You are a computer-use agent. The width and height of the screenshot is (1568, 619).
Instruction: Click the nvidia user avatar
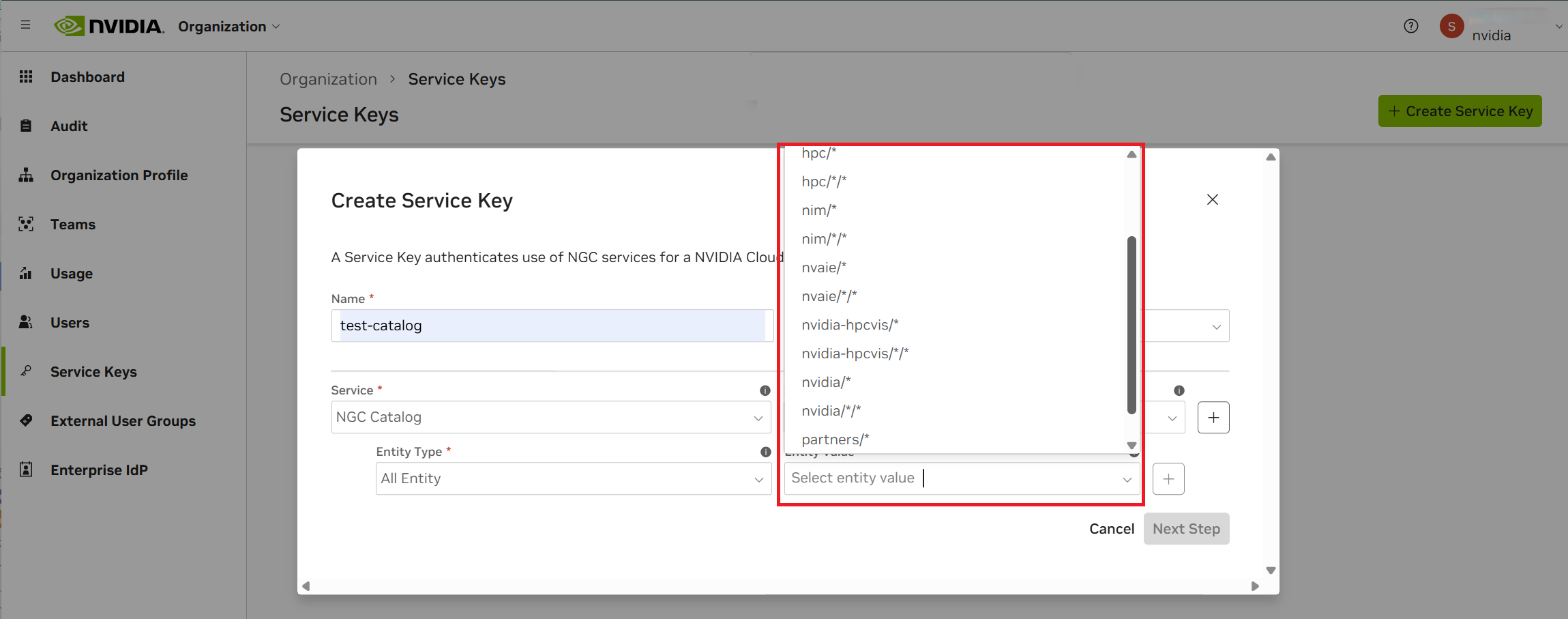[1451, 26]
